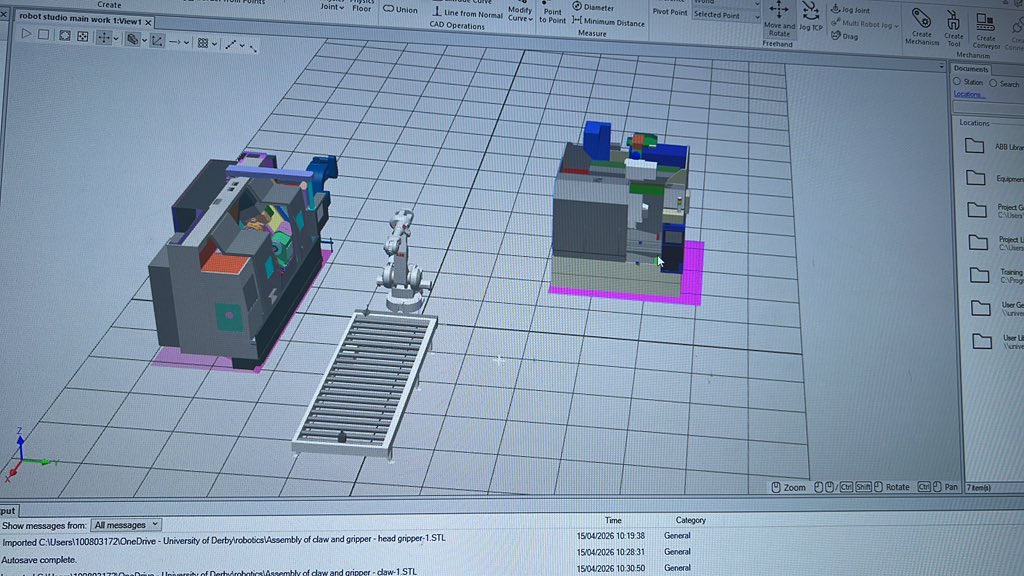
Task: Click the Time column header
Action: [613, 520]
